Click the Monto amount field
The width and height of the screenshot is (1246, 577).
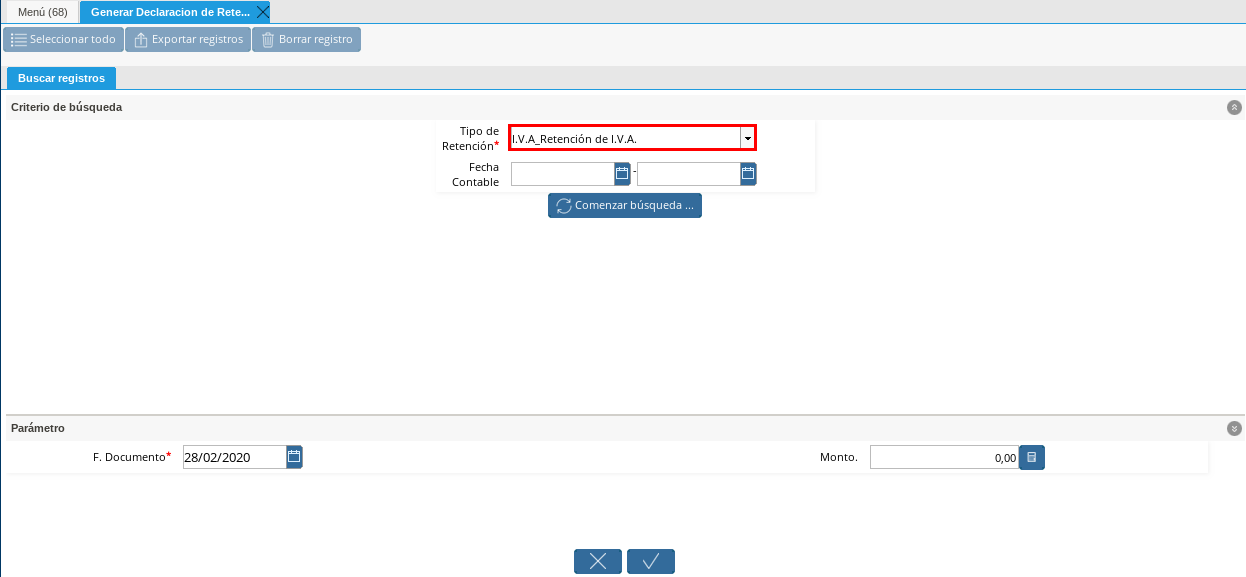[944, 457]
